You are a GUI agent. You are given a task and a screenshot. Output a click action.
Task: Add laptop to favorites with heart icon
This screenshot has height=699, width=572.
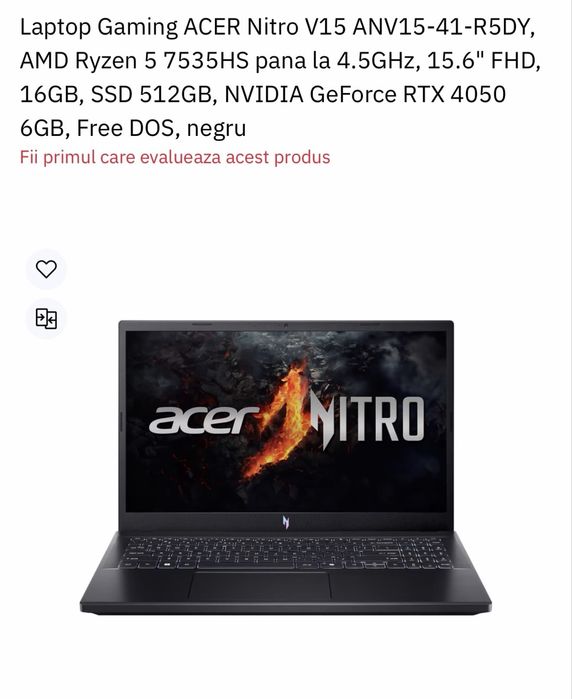point(46,269)
